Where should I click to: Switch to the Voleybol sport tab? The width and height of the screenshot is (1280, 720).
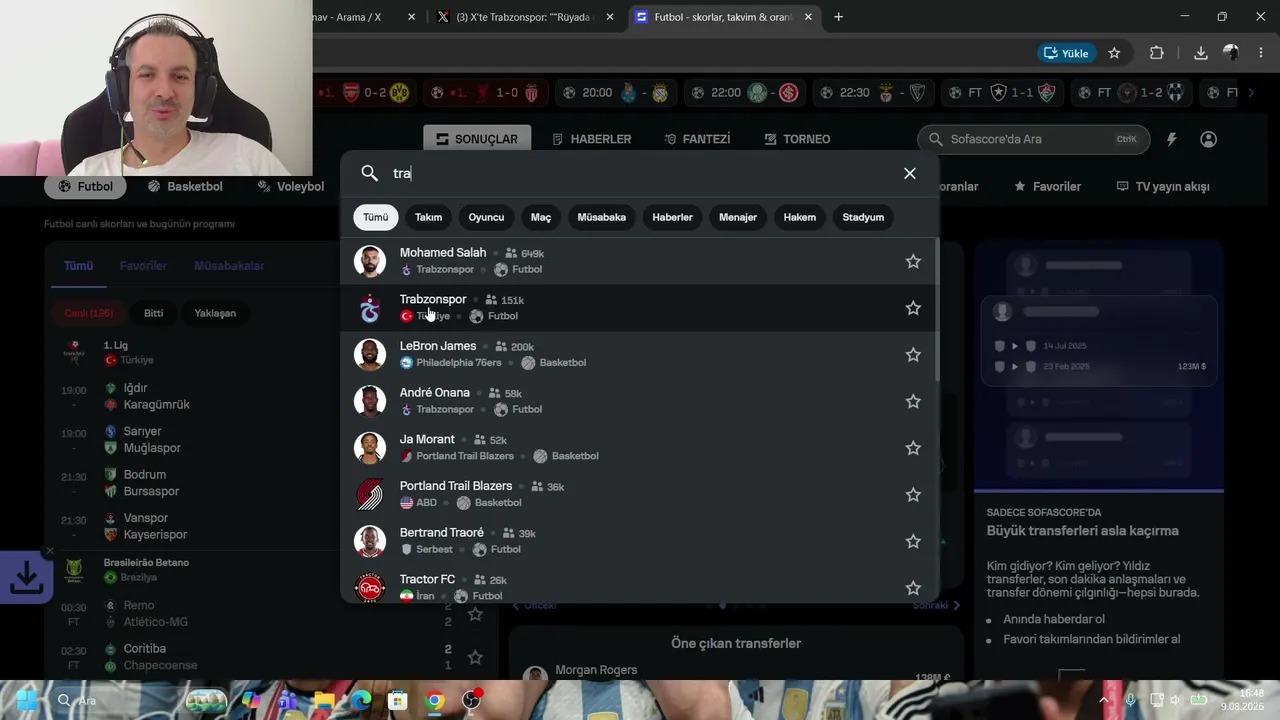[x=291, y=186]
